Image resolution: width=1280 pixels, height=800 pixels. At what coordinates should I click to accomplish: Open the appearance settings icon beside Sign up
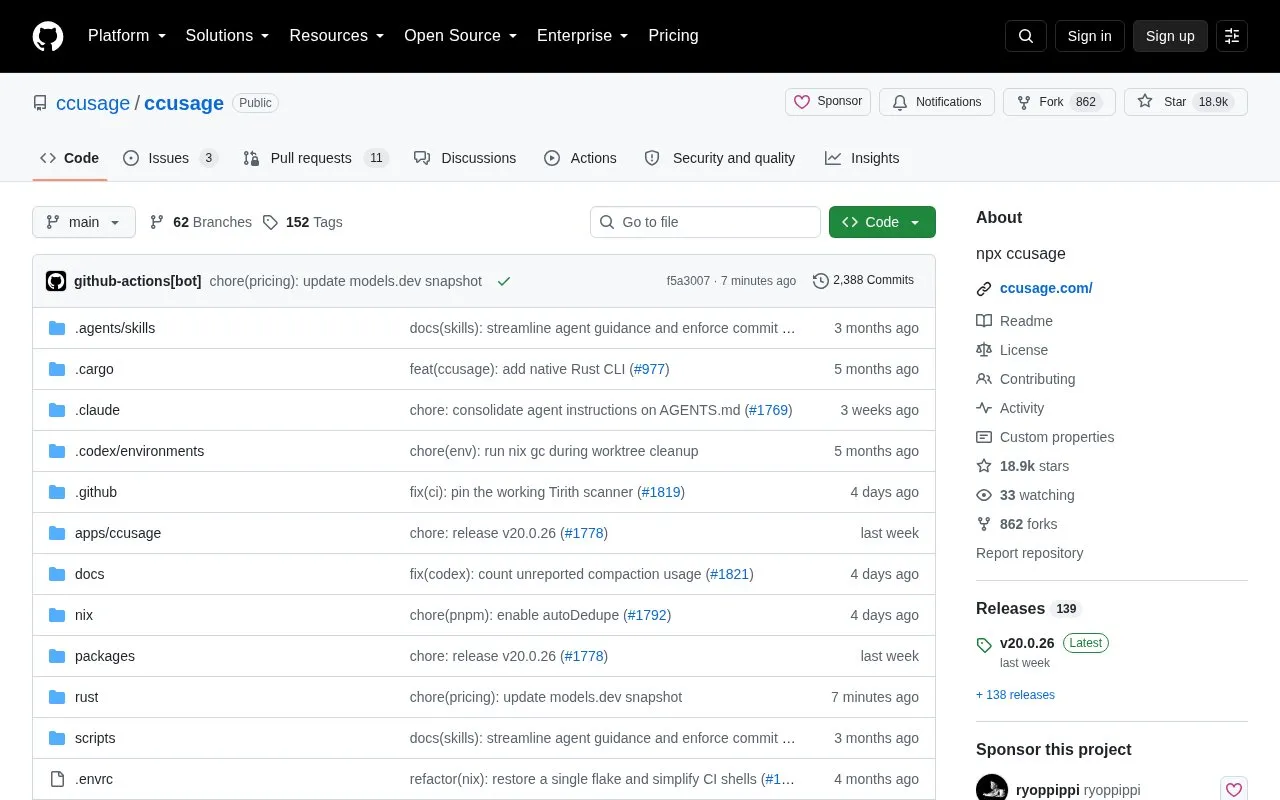(x=1232, y=36)
